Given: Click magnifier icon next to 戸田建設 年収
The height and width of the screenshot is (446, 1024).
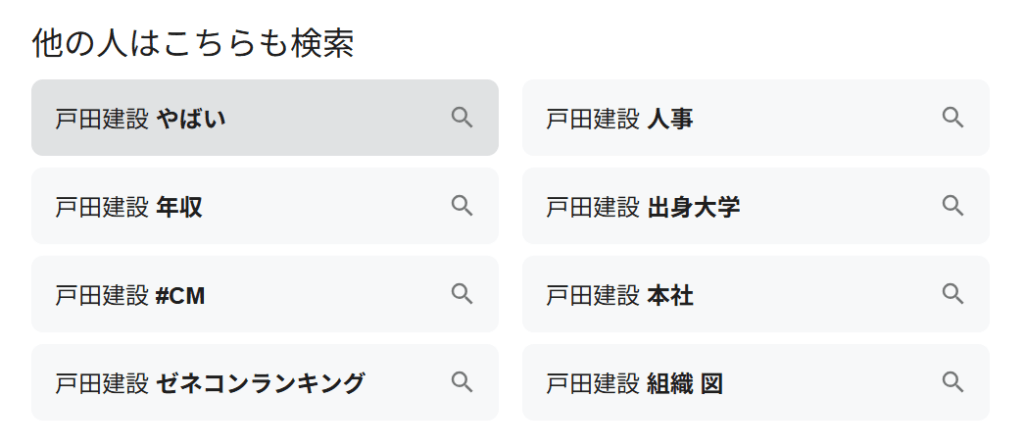Looking at the screenshot, I should (x=461, y=206).
